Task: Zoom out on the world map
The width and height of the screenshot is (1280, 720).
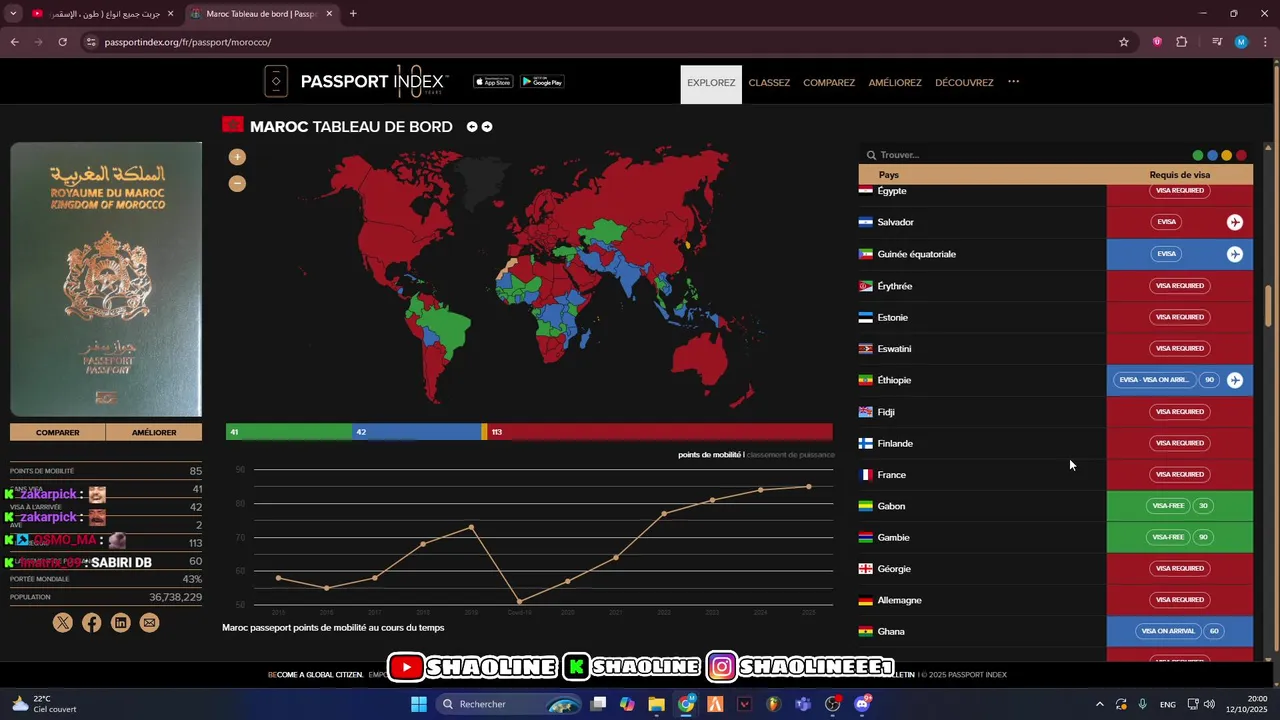Action: click(237, 183)
